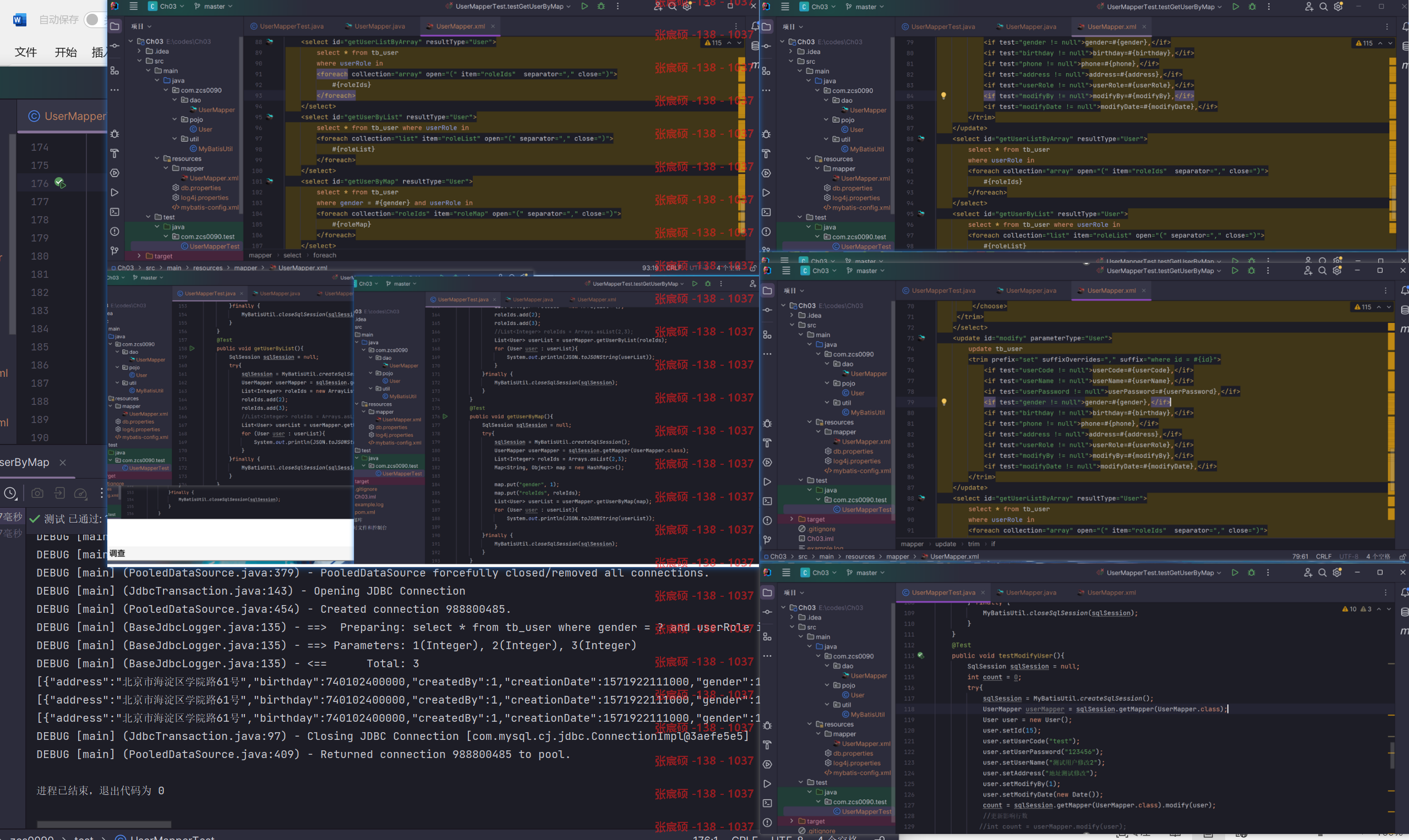Click Word application icon

19,20
